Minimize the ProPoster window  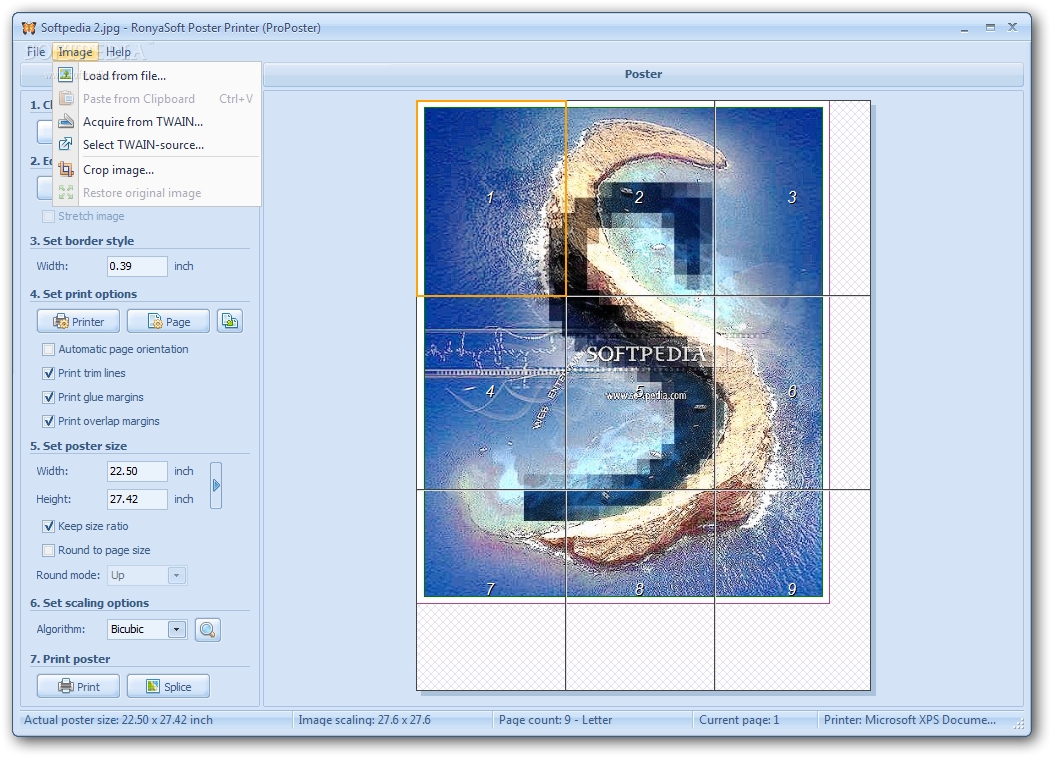[965, 28]
